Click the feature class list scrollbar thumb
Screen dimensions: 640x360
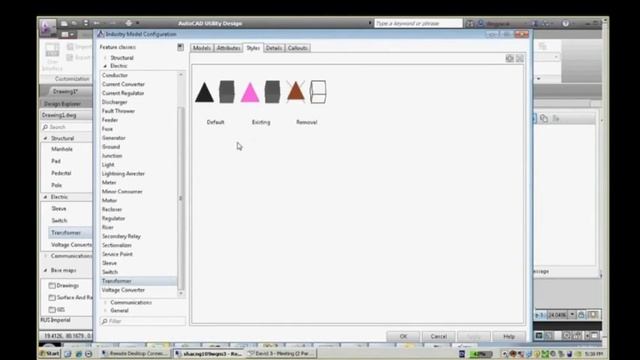click(180, 198)
